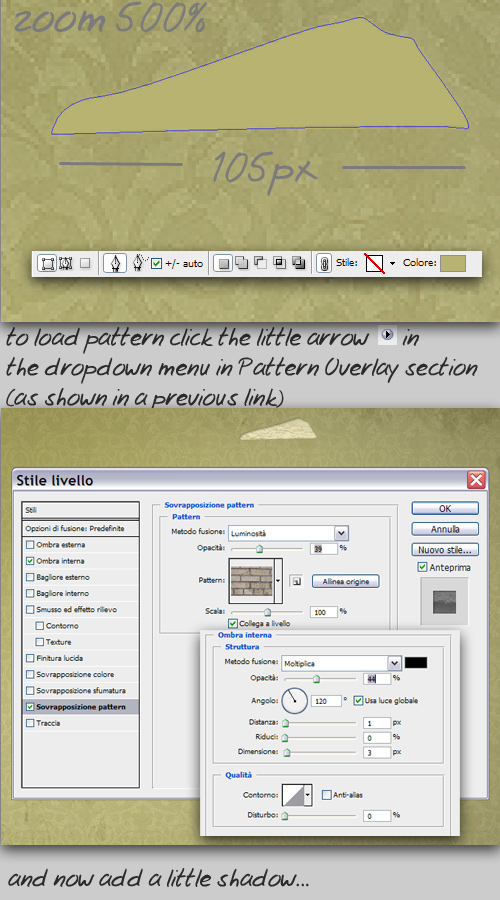Viewport: 500px width, 900px height.
Task: Select the Paths mode icon
Action: click(x=65, y=263)
